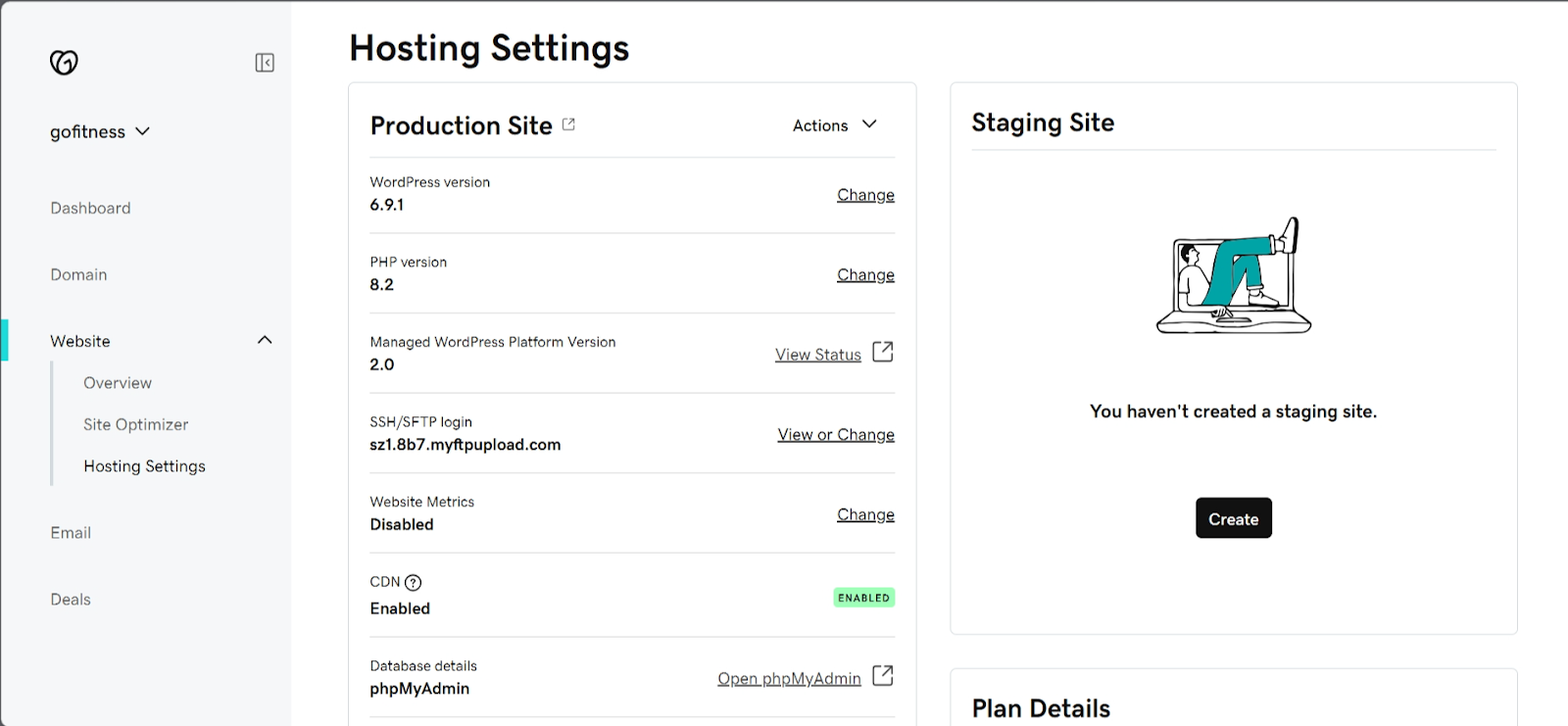
Task: Select the Website sidebar item
Action: [x=80, y=341]
